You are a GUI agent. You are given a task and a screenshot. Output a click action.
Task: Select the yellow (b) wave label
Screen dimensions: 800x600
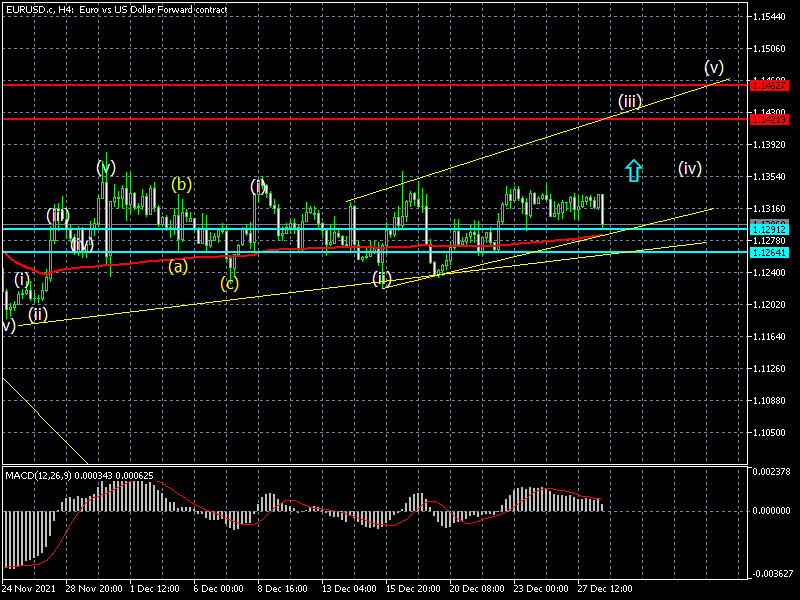pyautogui.click(x=182, y=184)
